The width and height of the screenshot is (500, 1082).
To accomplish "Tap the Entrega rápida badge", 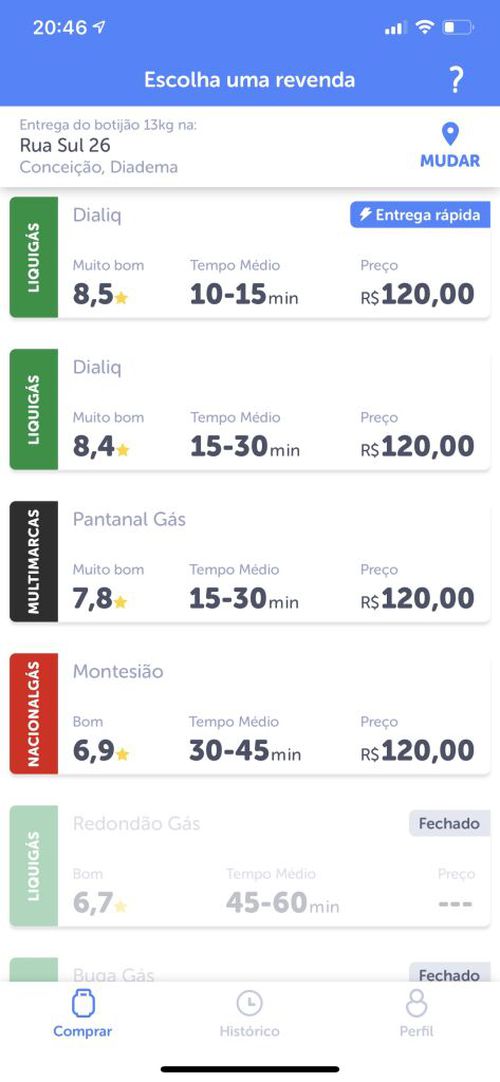I will coord(420,215).
